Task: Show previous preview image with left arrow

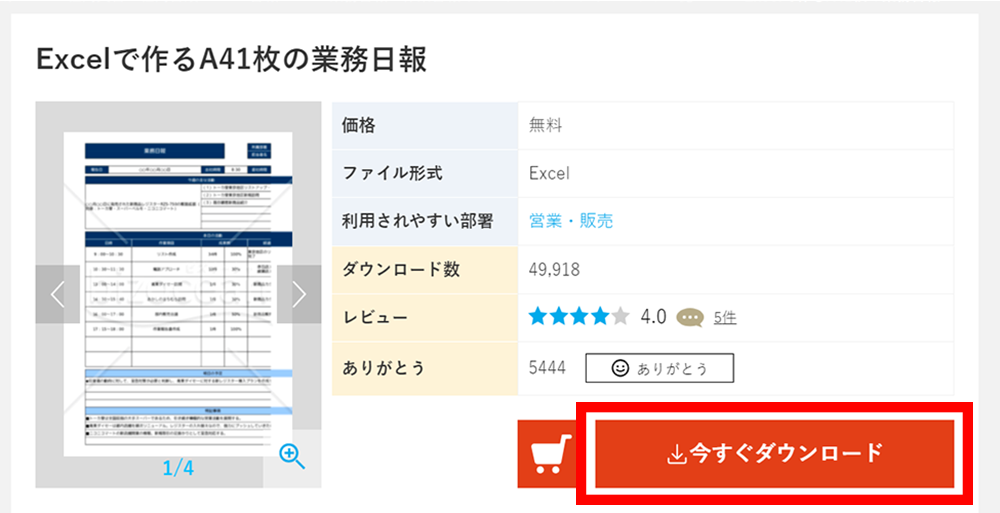Action: (x=57, y=294)
